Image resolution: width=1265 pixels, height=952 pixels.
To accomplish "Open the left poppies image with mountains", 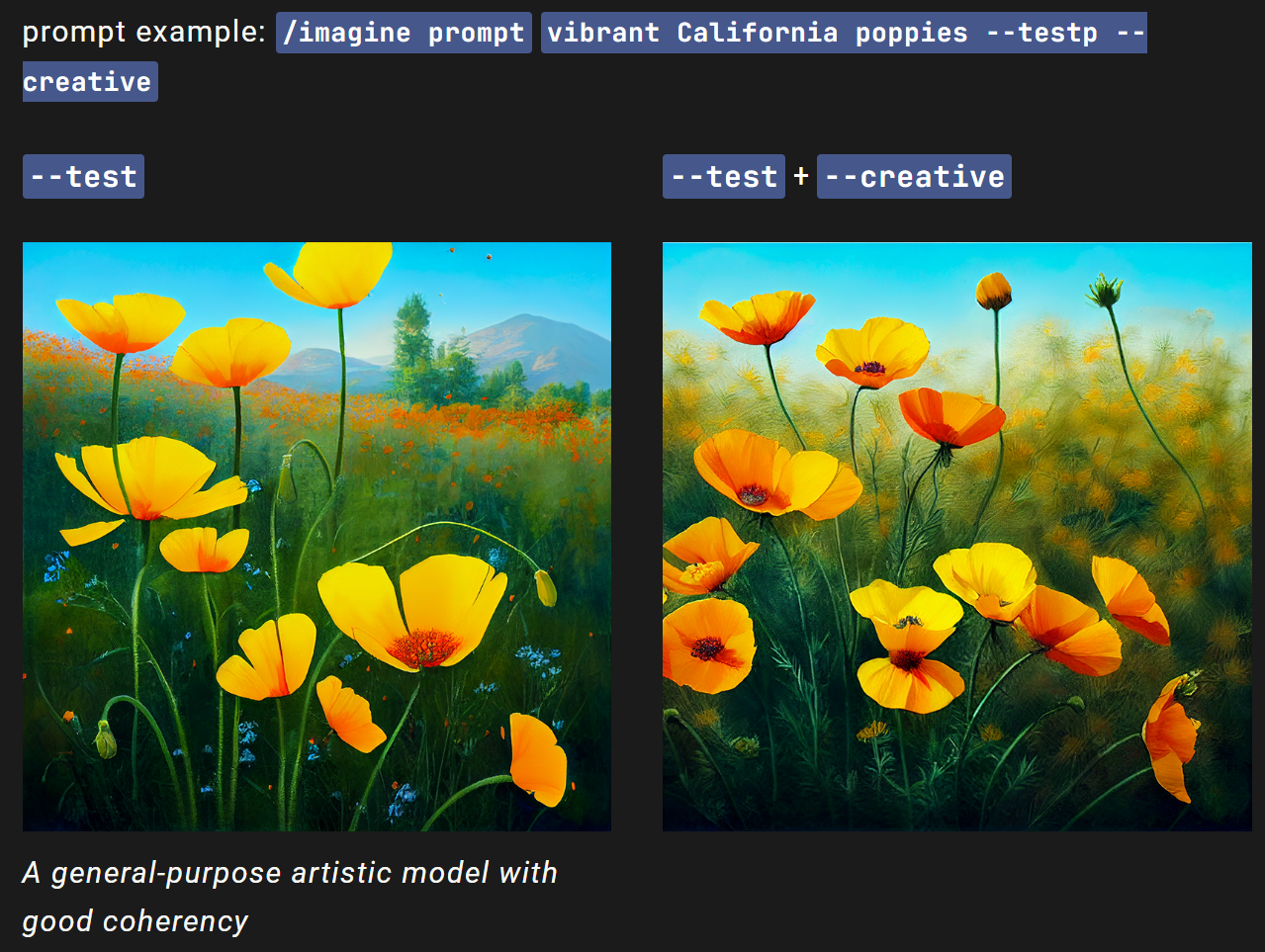I will click(316, 537).
